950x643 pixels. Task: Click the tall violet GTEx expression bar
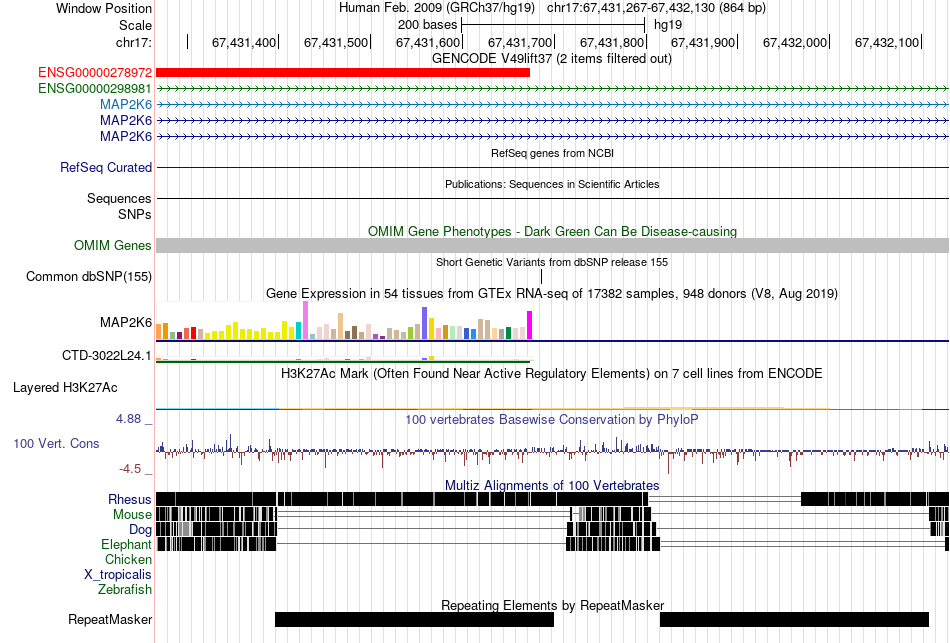305,320
